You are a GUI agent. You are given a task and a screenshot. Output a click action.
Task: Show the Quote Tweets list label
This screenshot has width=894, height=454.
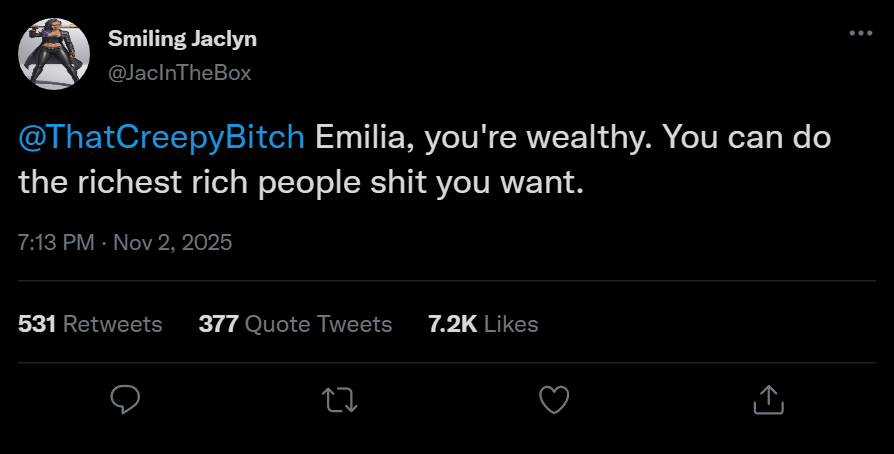click(318, 324)
